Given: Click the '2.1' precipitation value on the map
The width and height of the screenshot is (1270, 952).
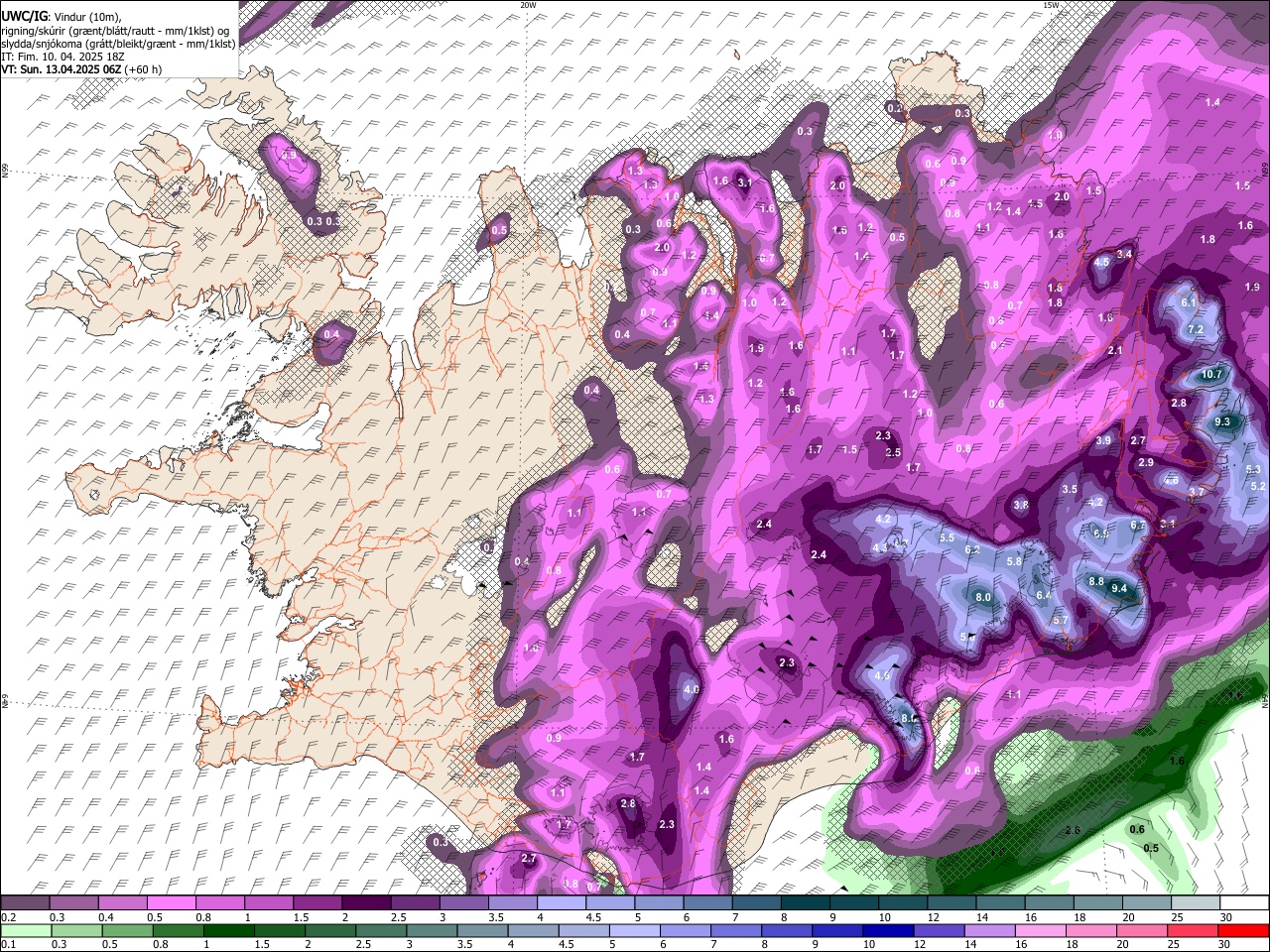Looking at the screenshot, I should (1115, 350).
